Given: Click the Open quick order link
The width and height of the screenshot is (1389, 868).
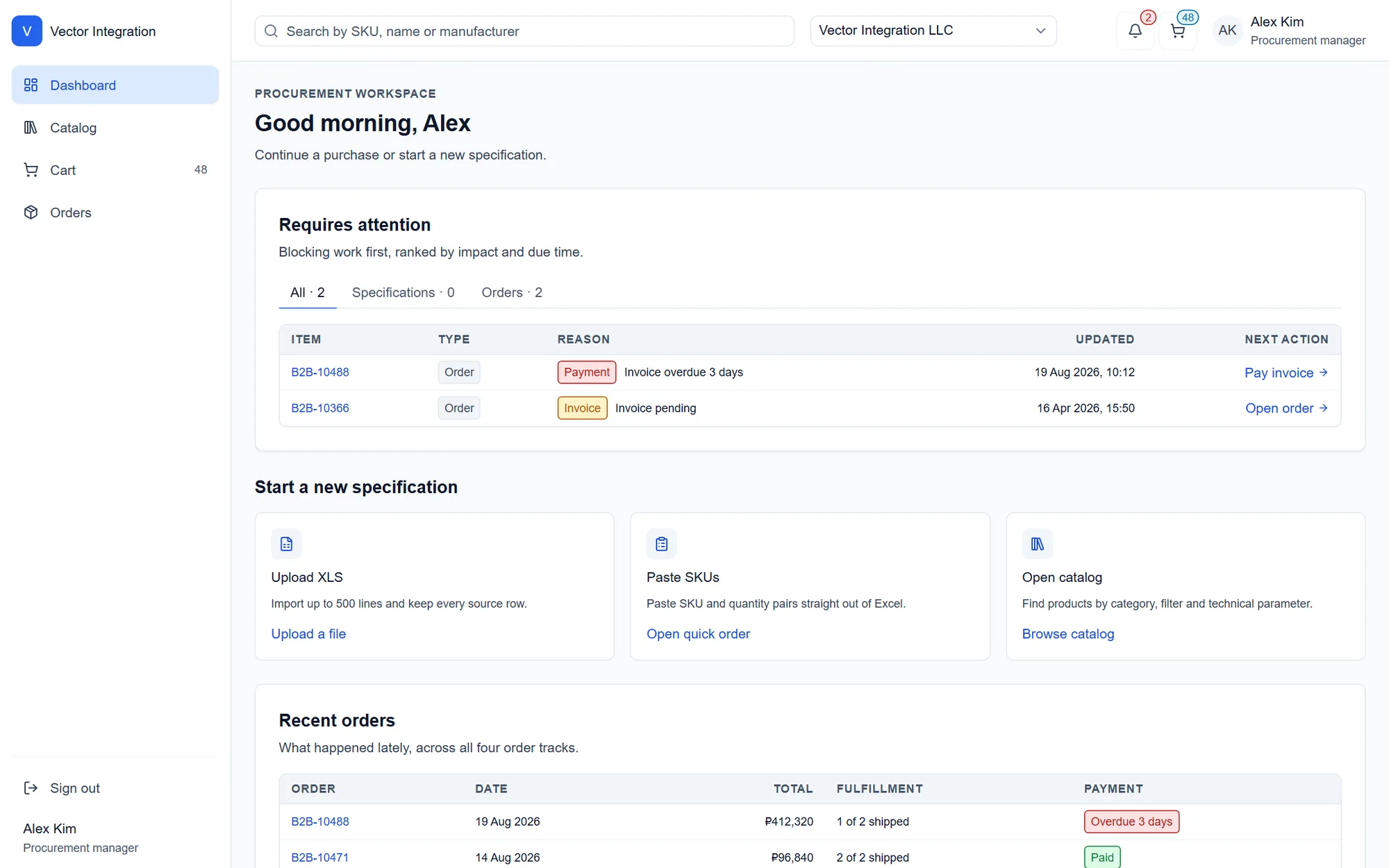Looking at the screenshot, I should 698,634.
